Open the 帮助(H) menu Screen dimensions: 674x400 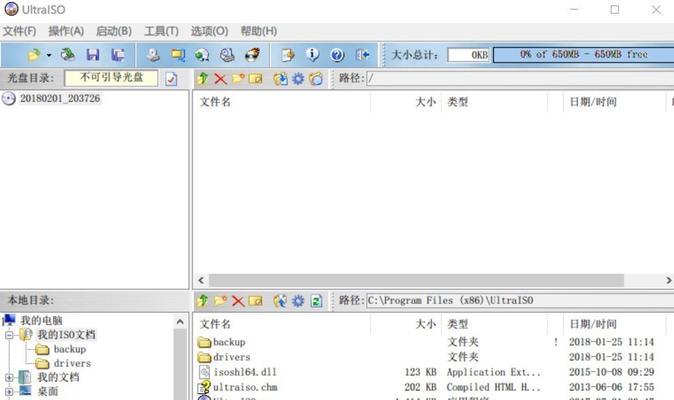(258, 31)
